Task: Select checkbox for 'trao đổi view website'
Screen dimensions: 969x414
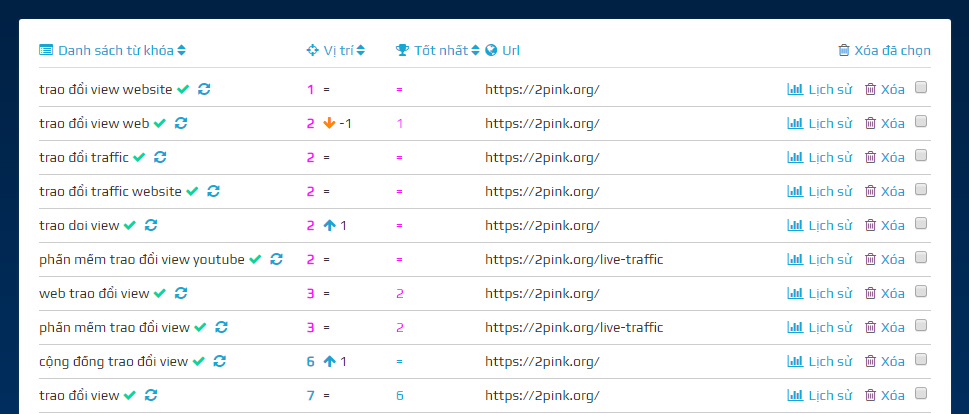Action: pyautogui.click(x=921, y=87)
